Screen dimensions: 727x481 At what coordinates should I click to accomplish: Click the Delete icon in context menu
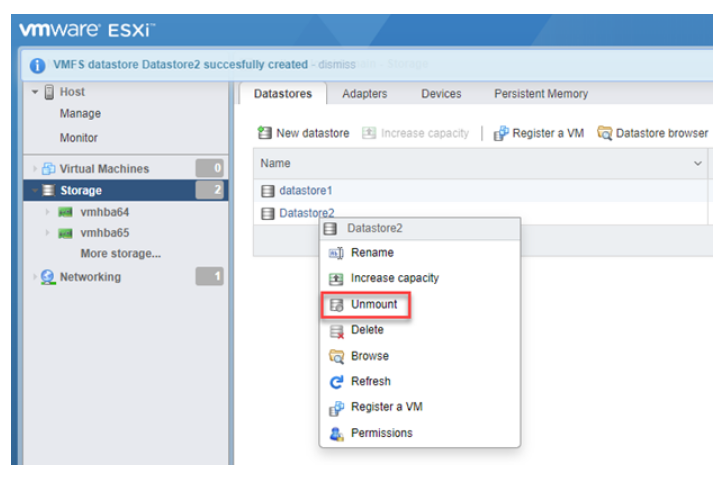point(337,331)
